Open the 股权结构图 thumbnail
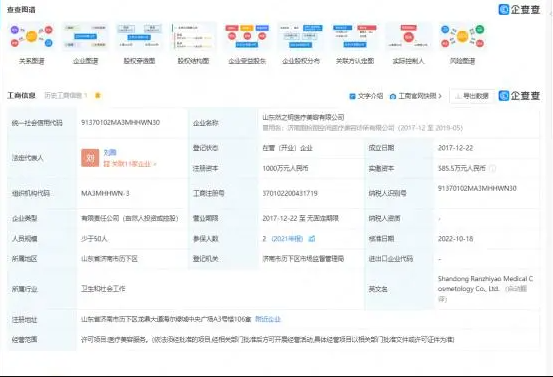Image resolution: width=553 pixels, height=377 pixels. (193, 37)
